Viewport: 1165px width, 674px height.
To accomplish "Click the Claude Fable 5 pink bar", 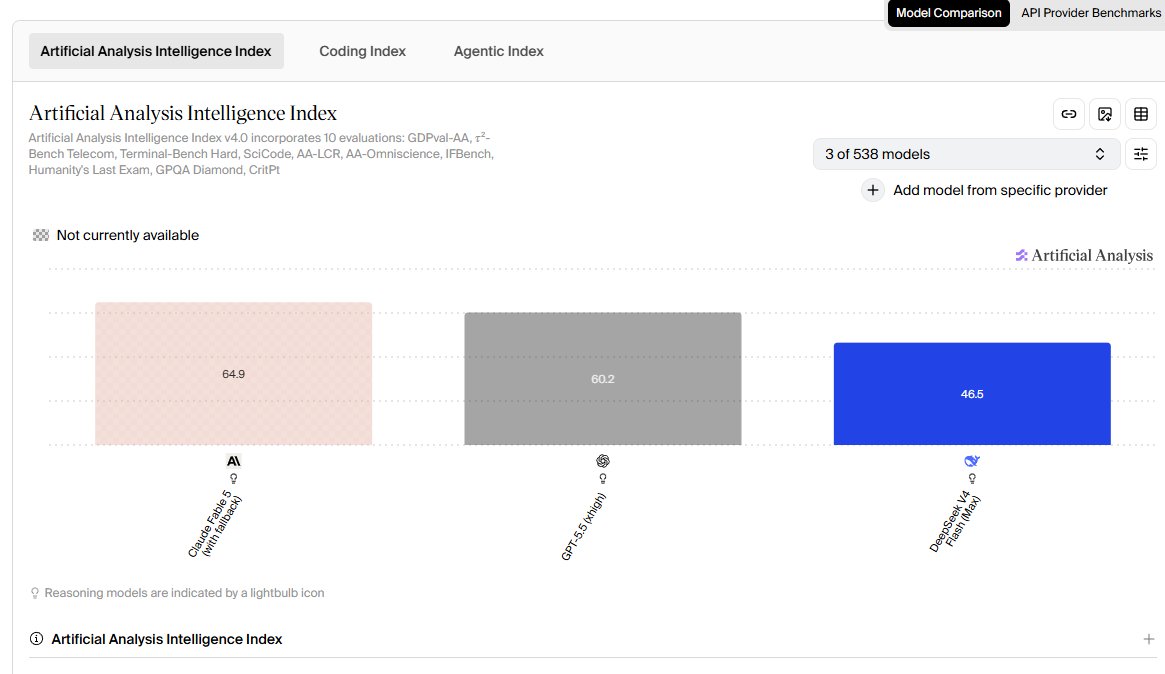I will coord(233,374).
